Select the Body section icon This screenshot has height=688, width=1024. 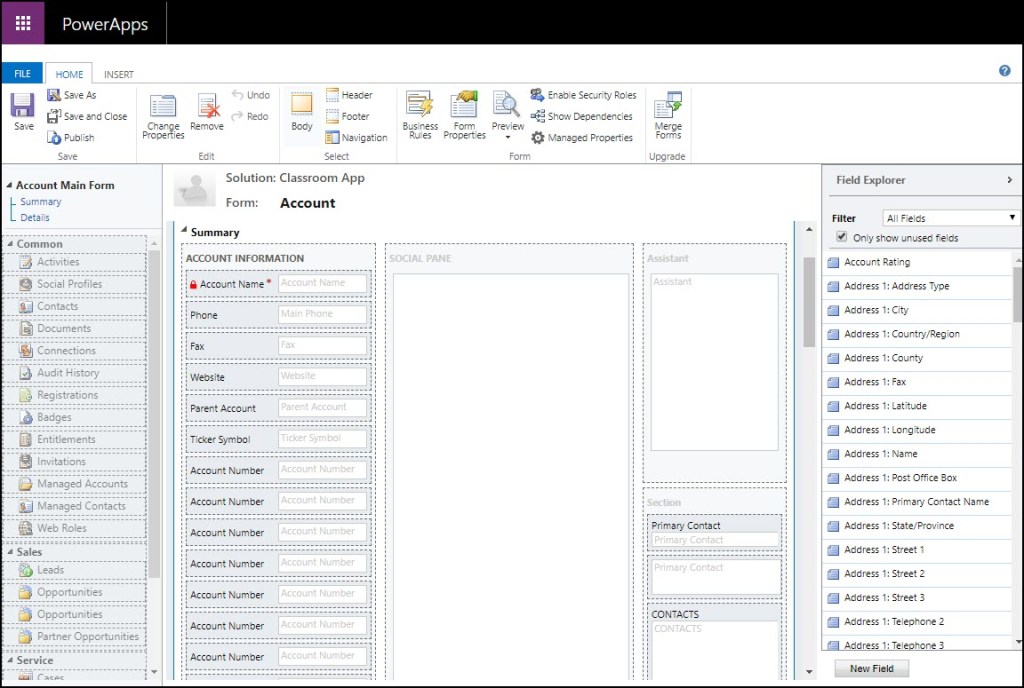coord(302,106)
